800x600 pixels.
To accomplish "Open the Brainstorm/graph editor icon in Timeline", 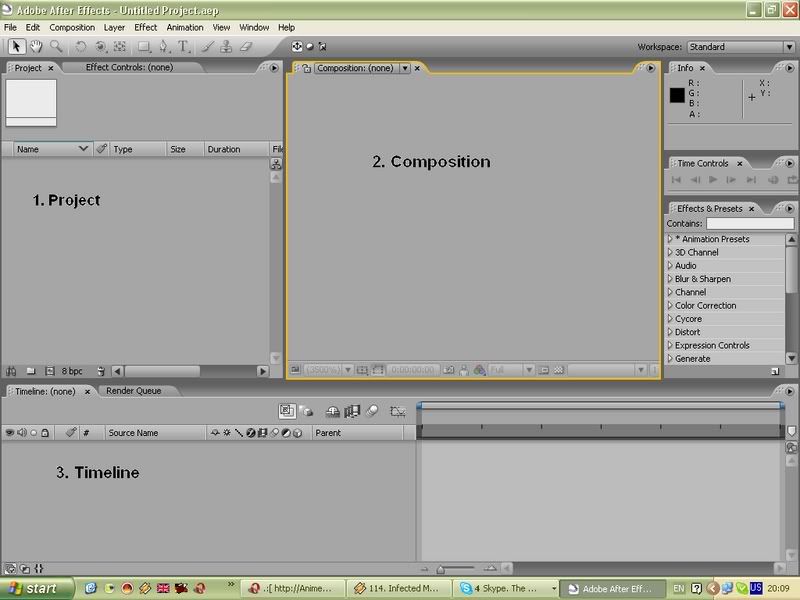I will pos(397,411).
